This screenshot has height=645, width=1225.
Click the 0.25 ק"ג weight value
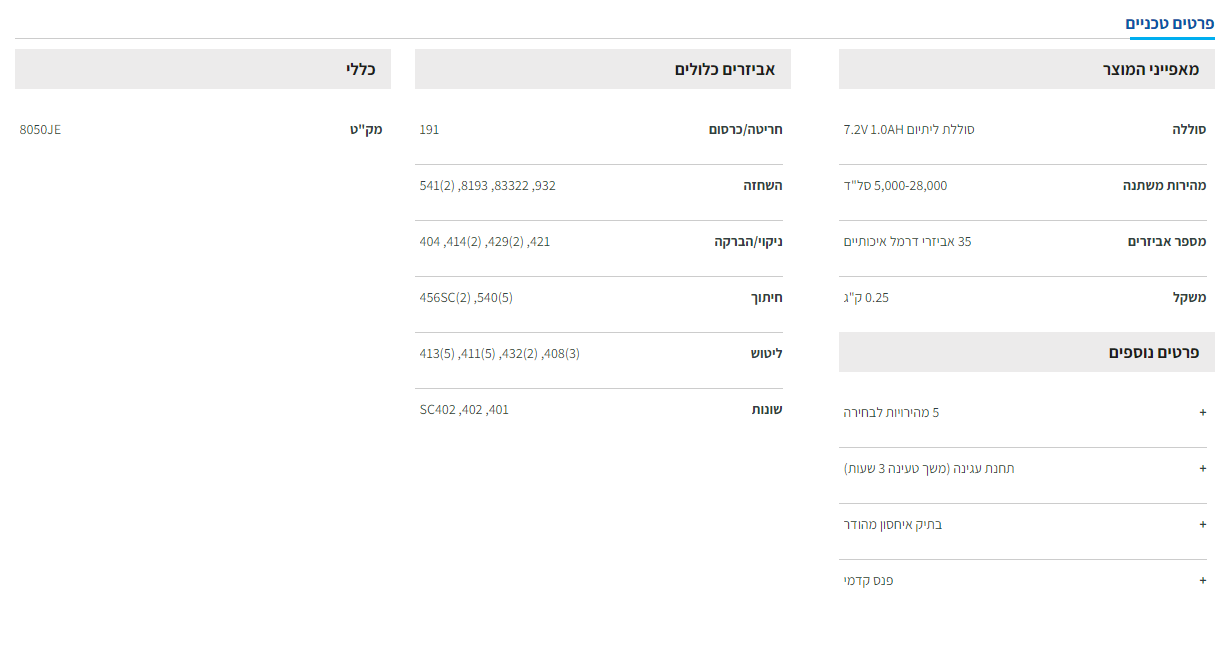pos(866,298)
